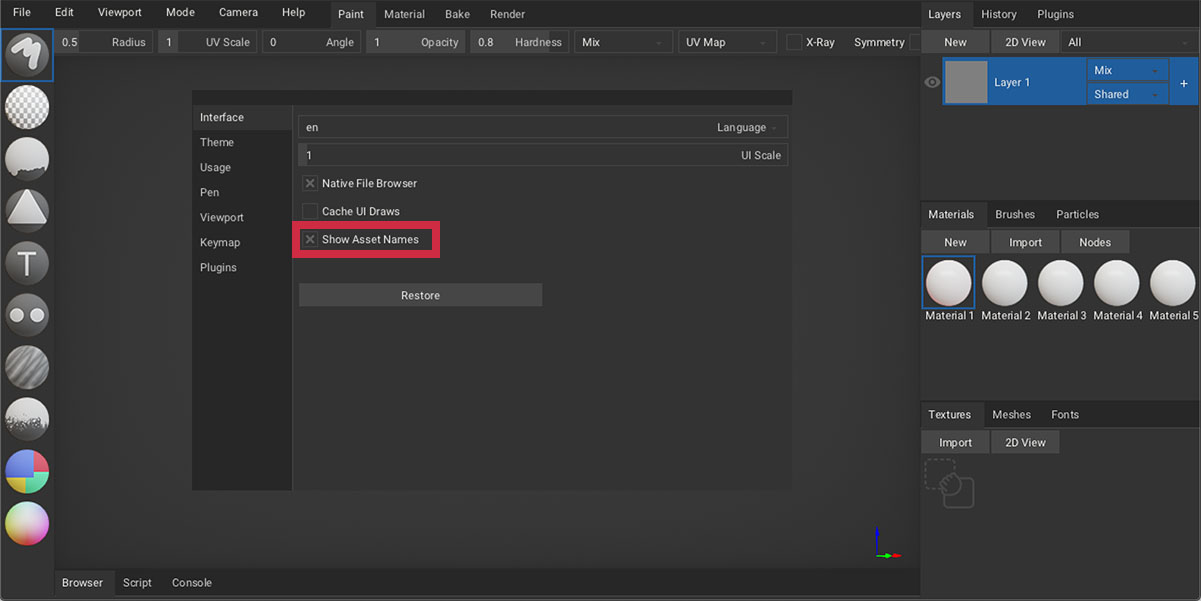This screenshot has width=1201, height=601.
Task: Switch to the Brushes tab
Action: pos(1015,214)
